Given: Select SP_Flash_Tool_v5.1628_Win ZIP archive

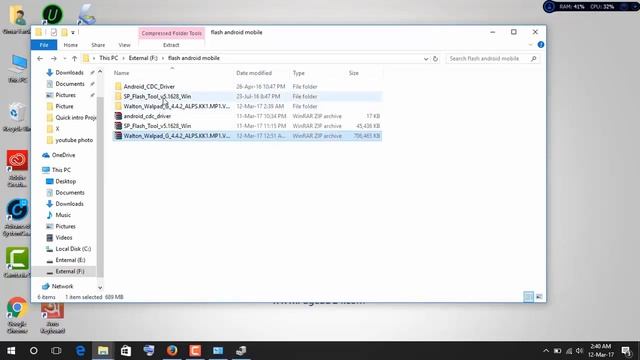Looking at the screenshot, I should 247,126.
